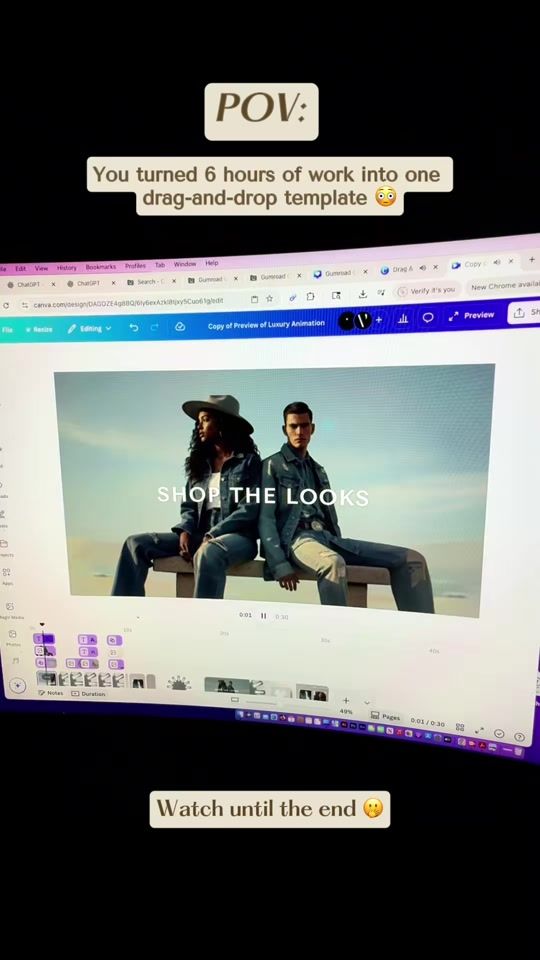Click the circled checkmark icon in bottom bar
This screenshot has height=960, width=540.
(499, 733)
